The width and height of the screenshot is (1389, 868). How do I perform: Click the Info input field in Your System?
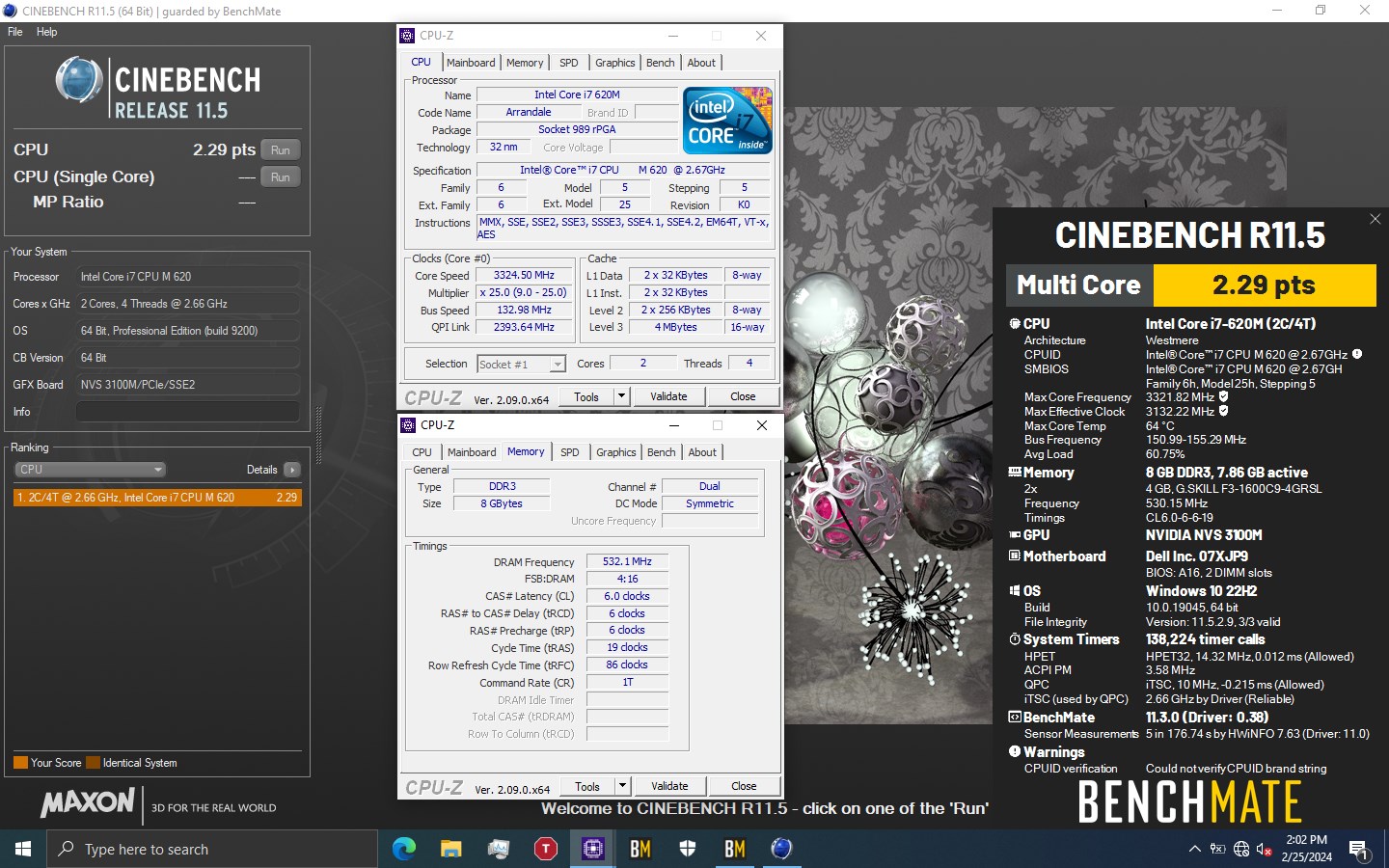point(187,412)
